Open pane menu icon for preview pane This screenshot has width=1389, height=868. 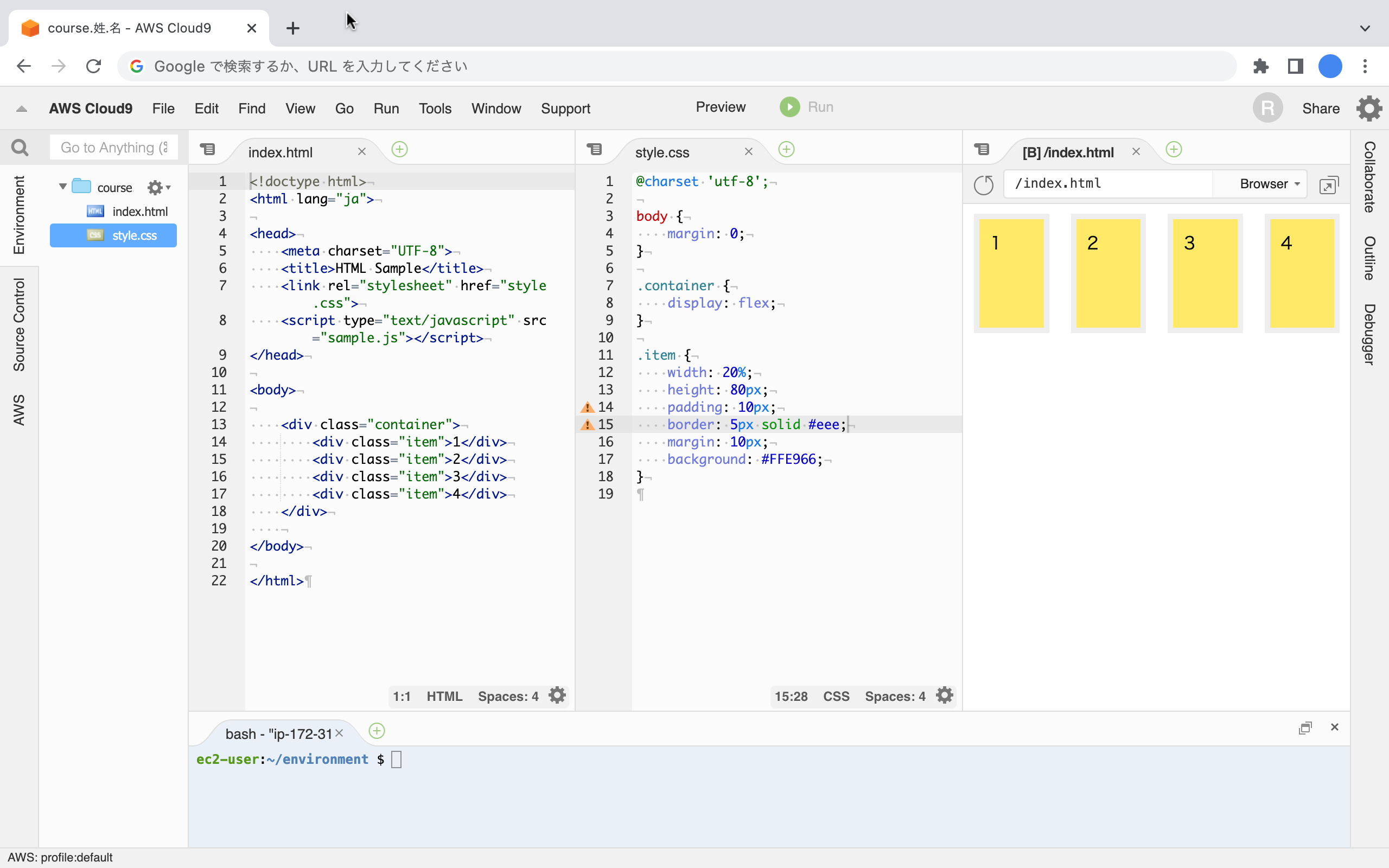coord(982,149)
